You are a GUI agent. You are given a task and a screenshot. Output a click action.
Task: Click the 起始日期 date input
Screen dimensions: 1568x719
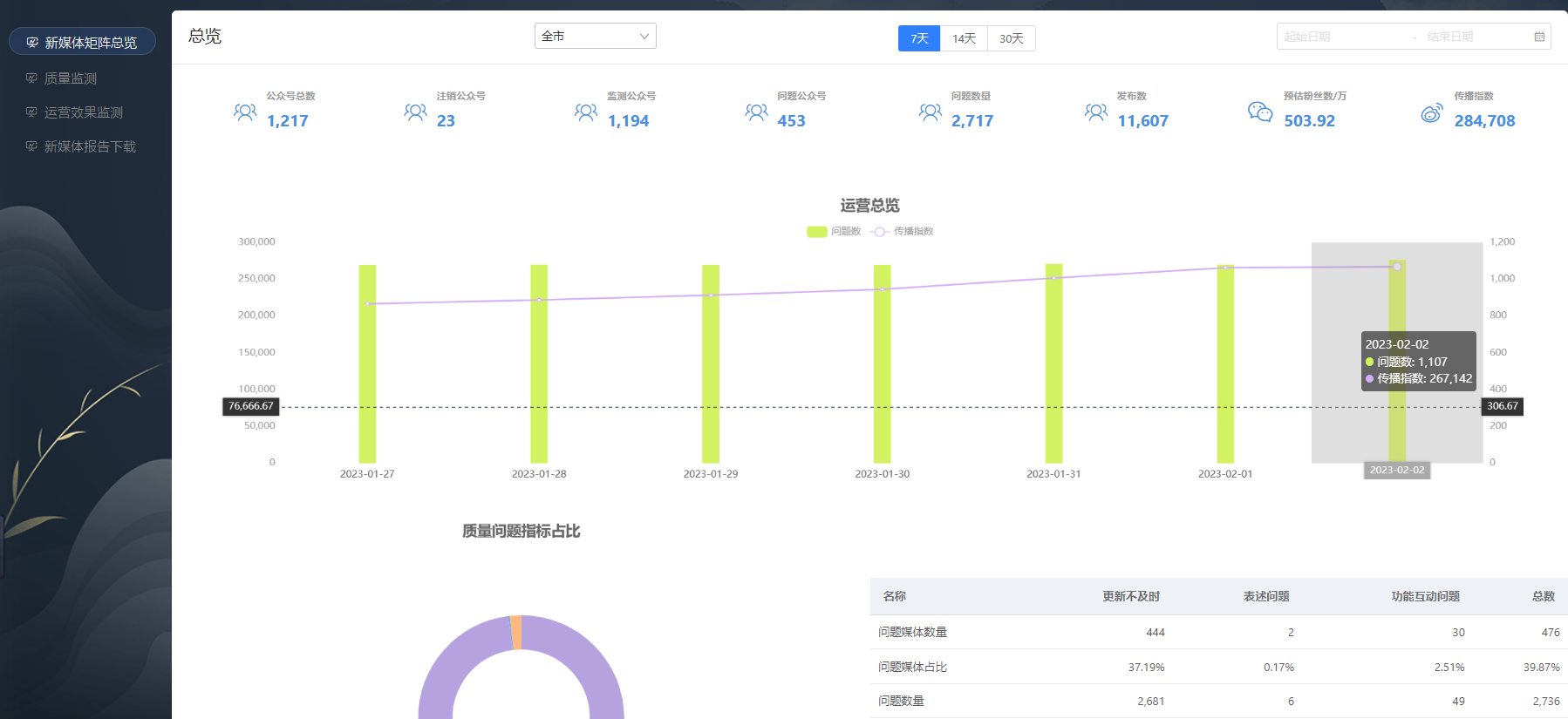pyautogui.click(x=1343, y=37)
